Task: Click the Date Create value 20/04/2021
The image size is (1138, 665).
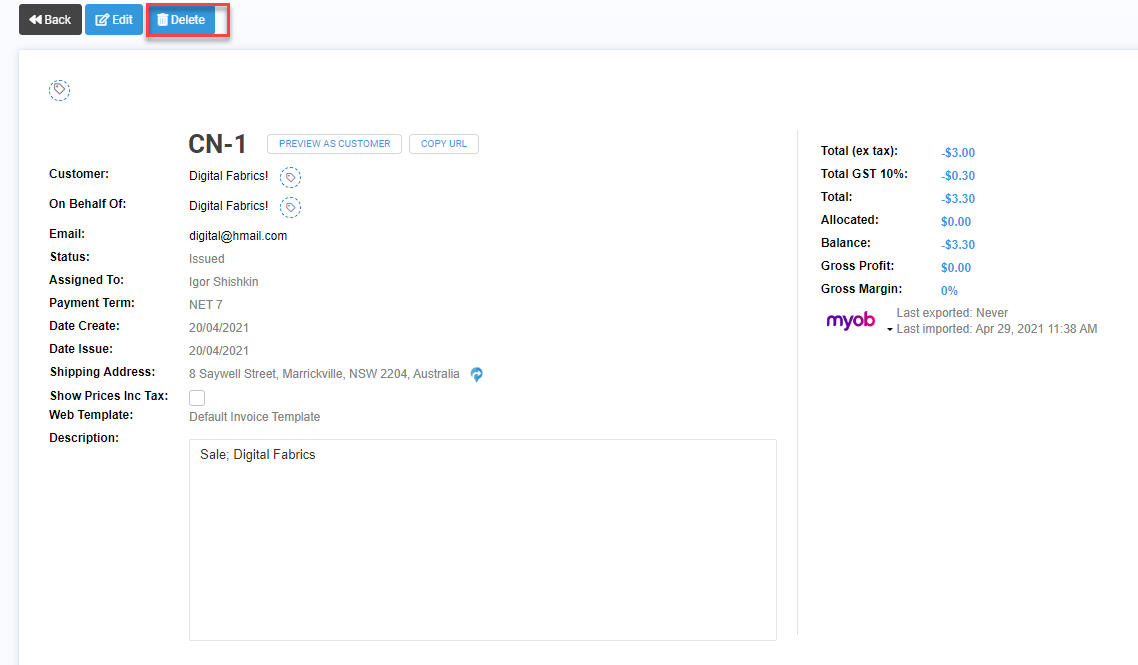Action: pyautogui.click(x=219, y=328)
